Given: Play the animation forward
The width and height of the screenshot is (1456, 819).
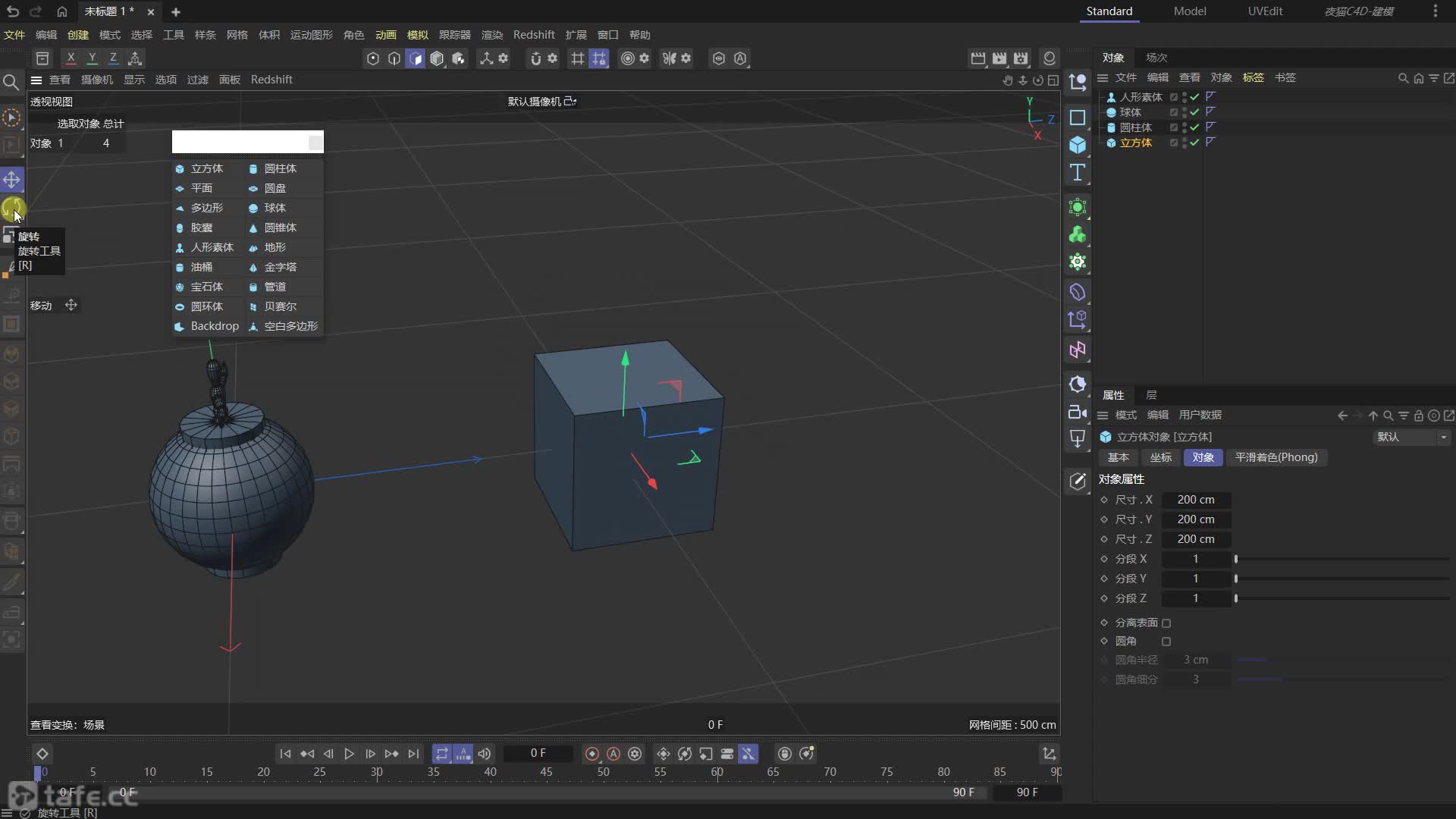Looking at the screenshot, I should (x=349, y=754).
